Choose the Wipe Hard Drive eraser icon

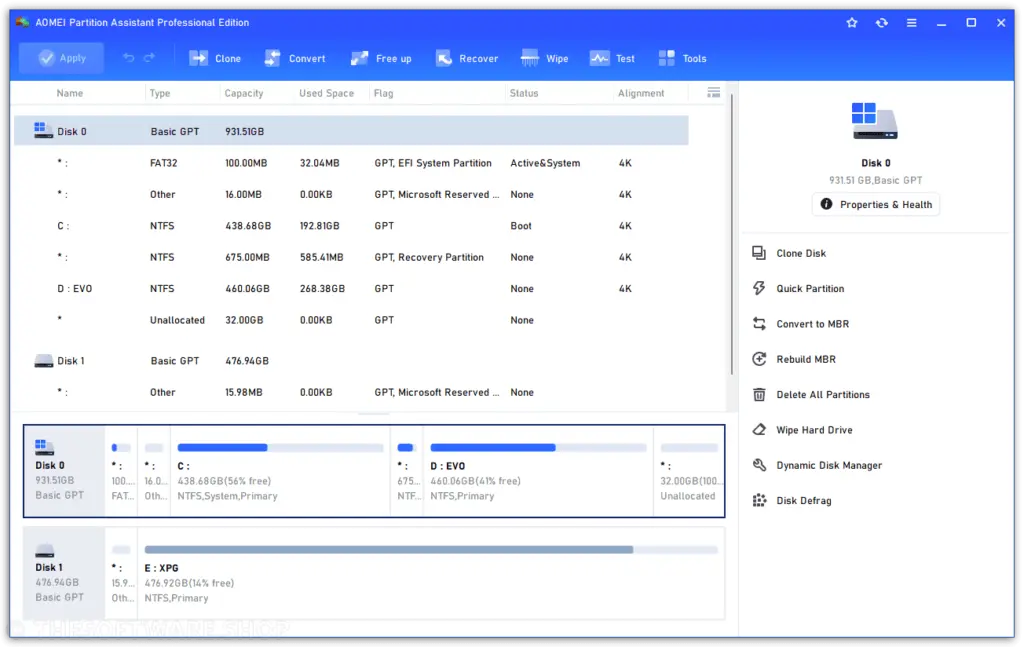(759, 430)
